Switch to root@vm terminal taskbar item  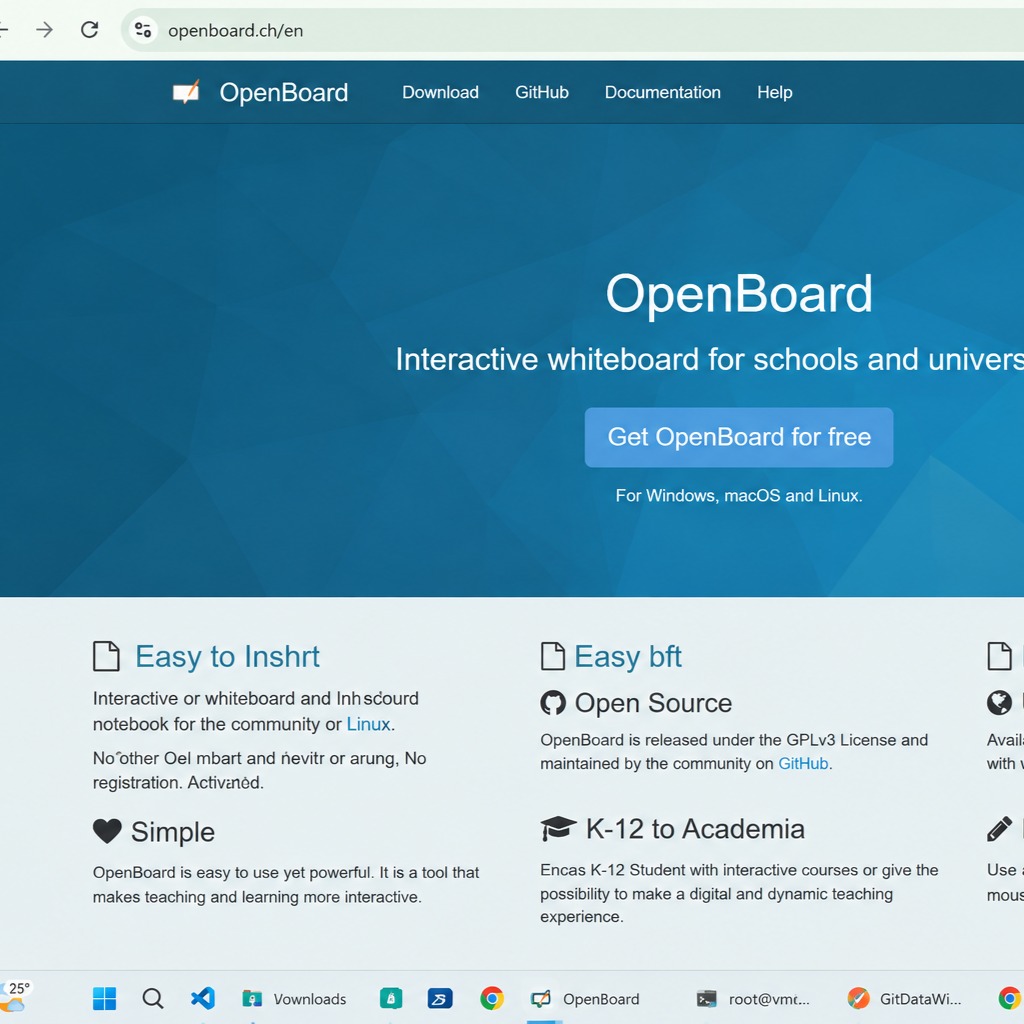click(x=753, y=999)
